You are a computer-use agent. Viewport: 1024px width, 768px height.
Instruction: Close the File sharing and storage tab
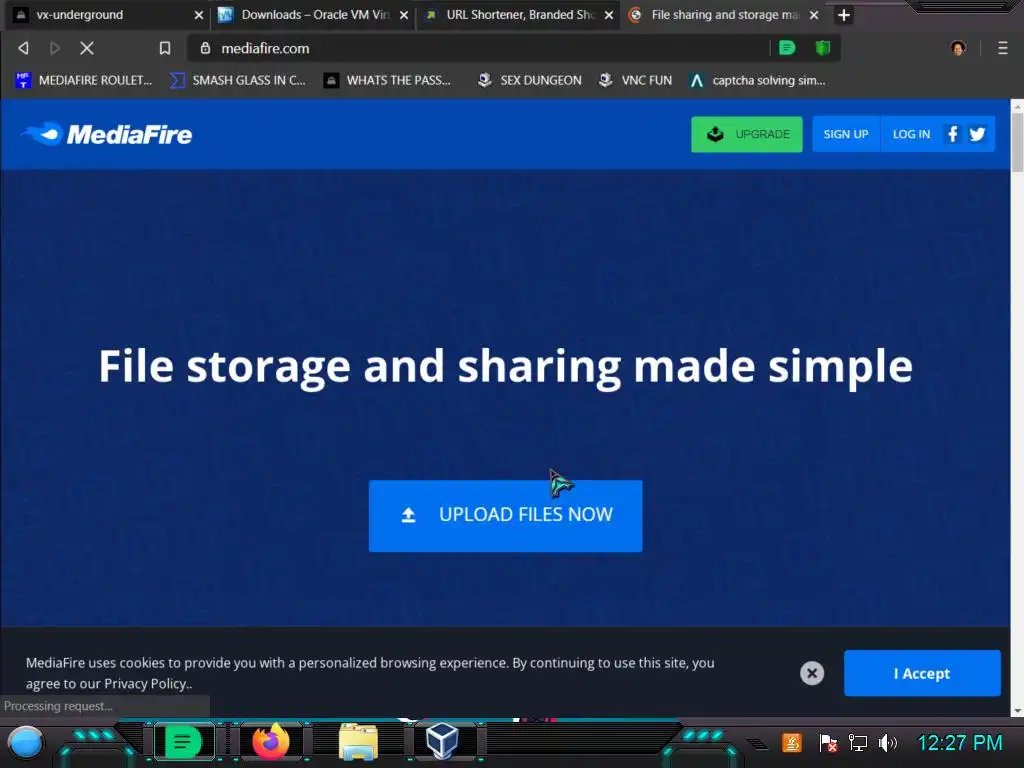point(814,14)
